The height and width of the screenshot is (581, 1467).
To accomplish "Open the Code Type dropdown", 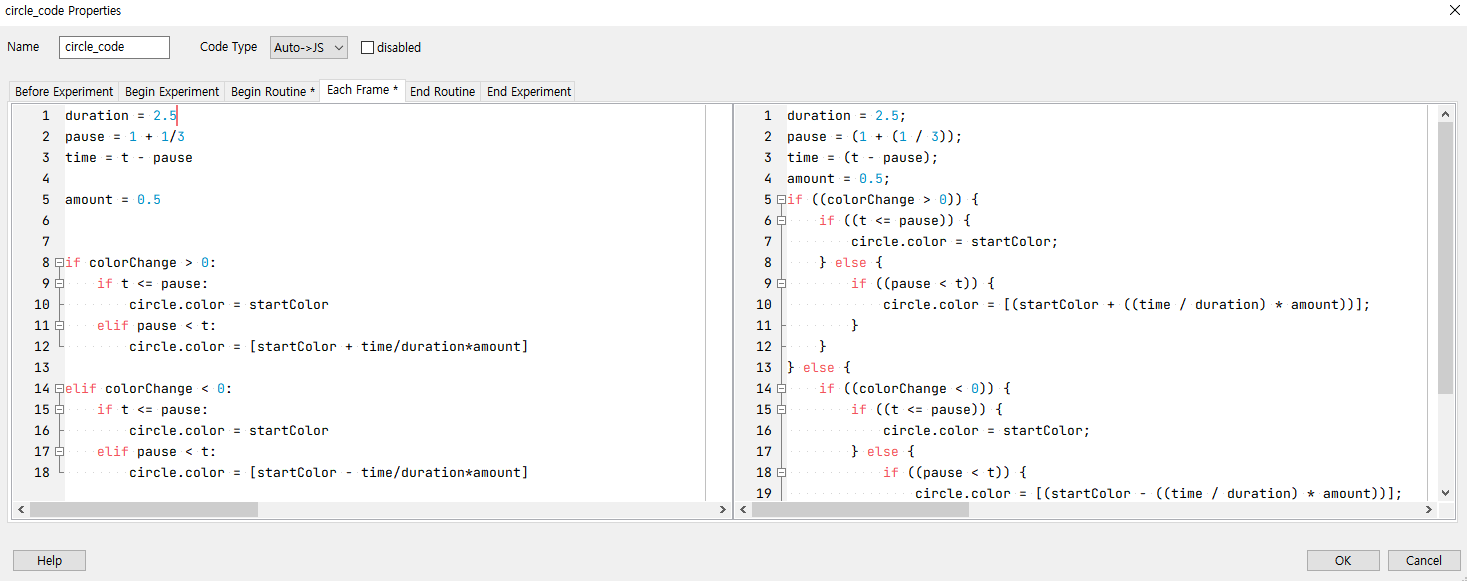I will coord(308,46).
